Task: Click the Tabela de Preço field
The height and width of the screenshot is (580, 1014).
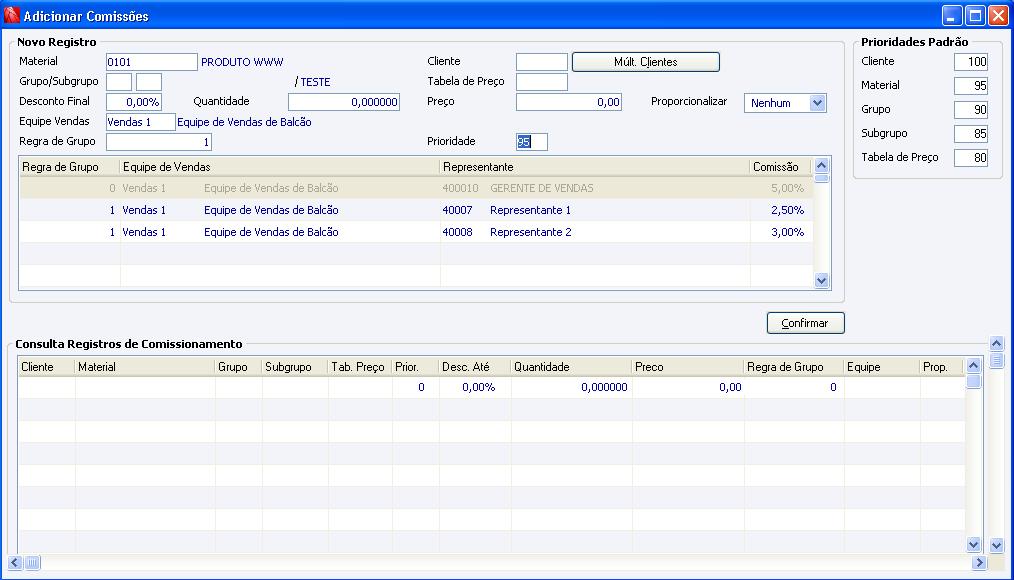Action: [541, 82]
